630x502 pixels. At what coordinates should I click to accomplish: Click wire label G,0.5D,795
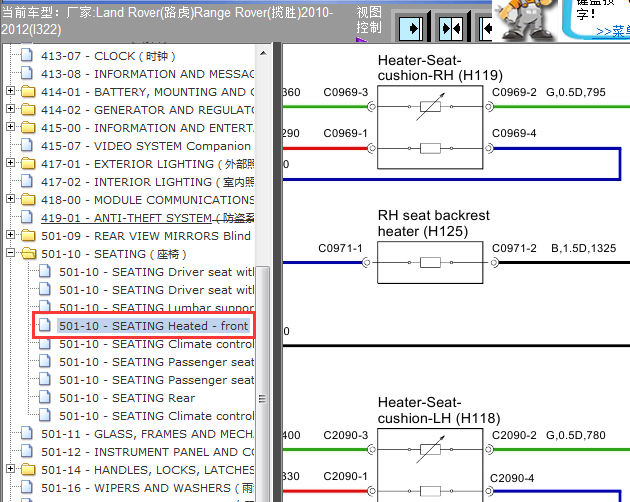click(x=575, y=92)
